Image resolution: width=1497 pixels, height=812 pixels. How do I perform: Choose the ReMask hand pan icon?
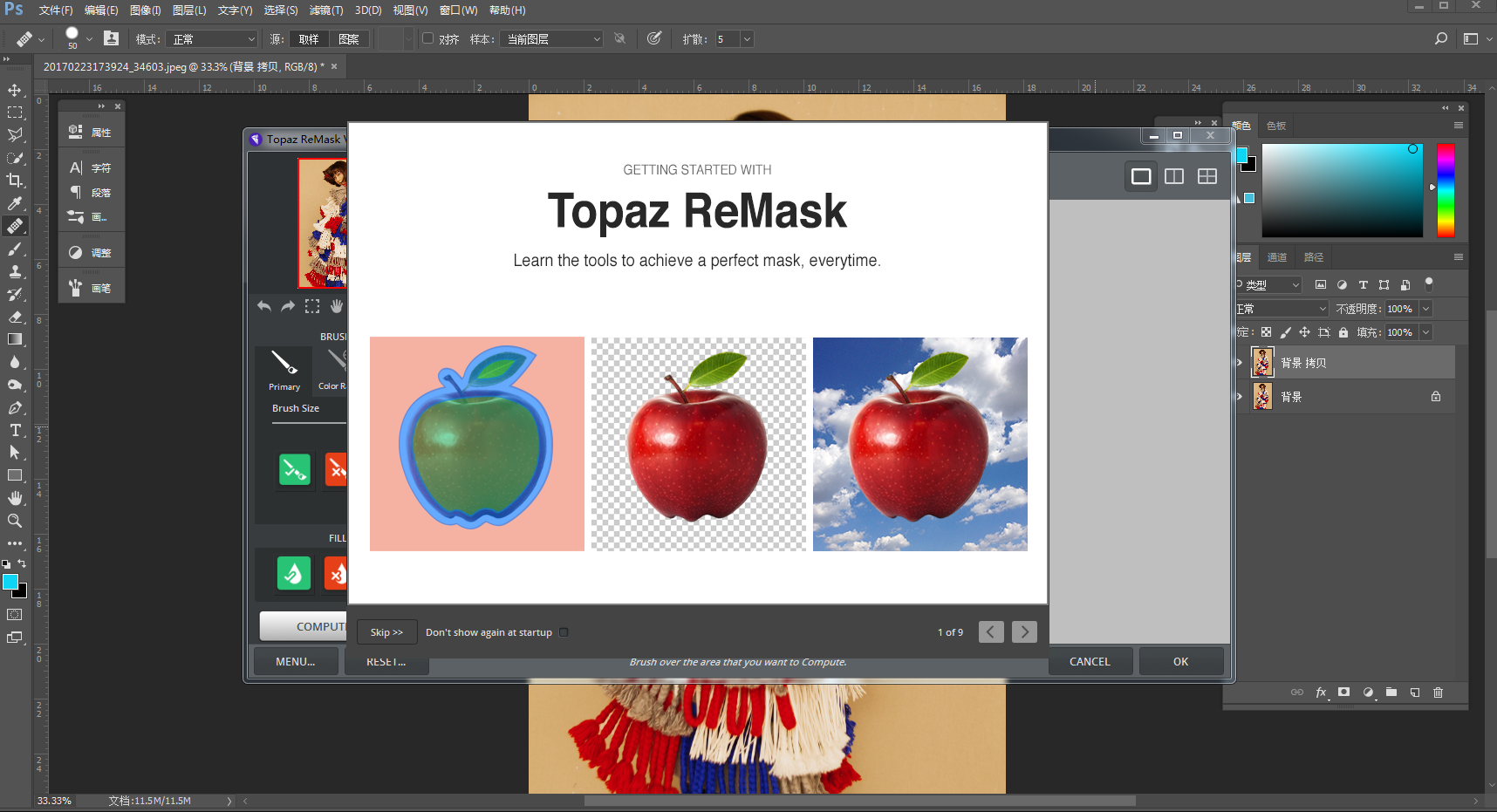(x=337, y=306)
